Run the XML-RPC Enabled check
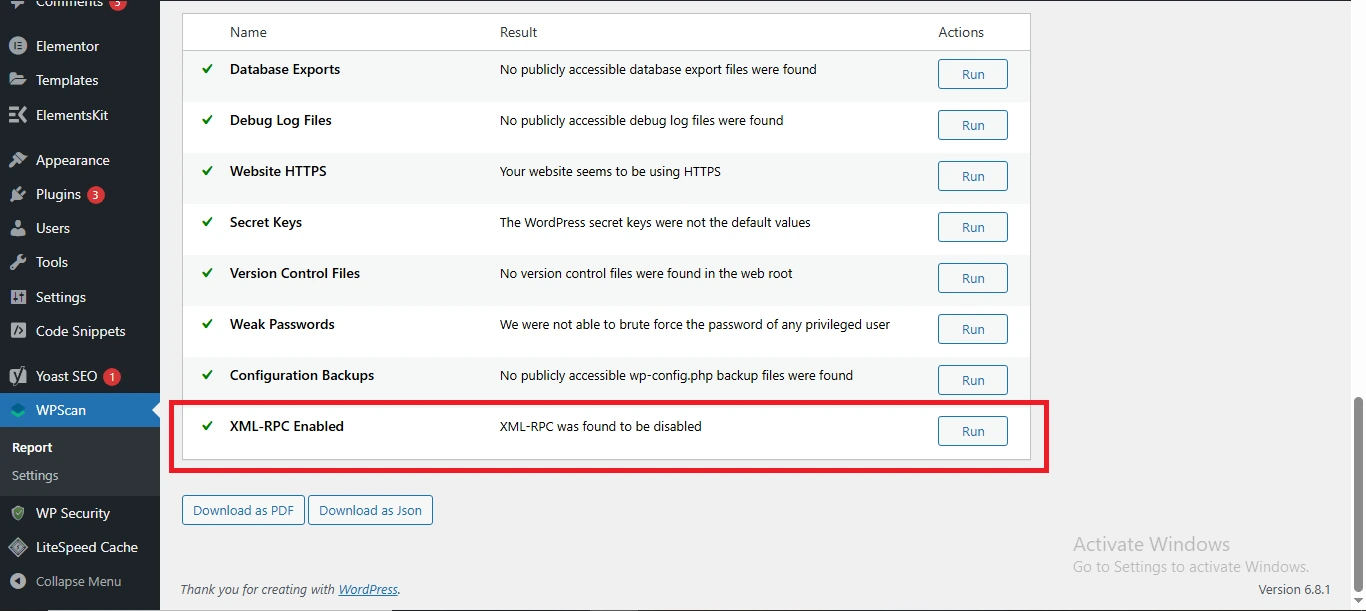Viewport: 1366px width, 611px height. (973, 431)
